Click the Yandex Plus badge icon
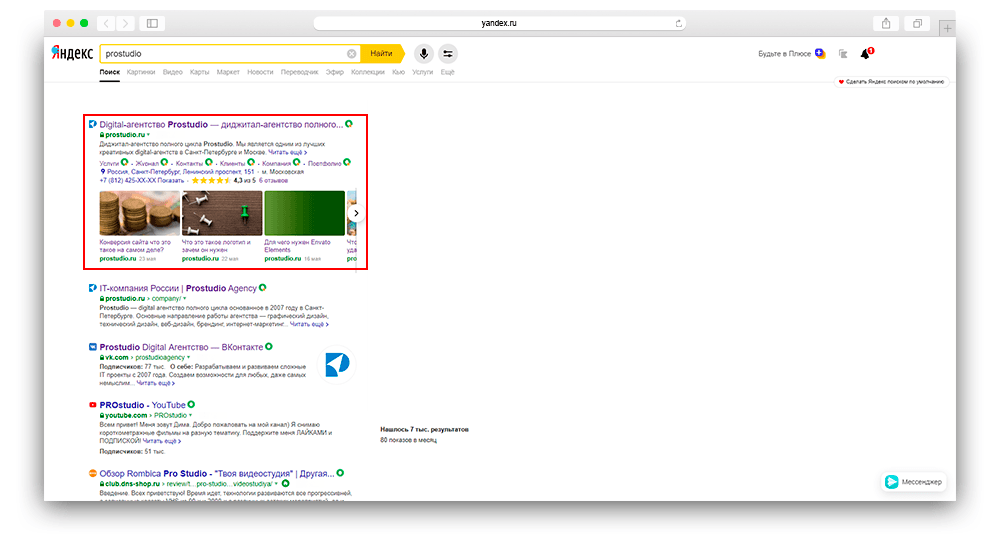This screenshot has height=550, width=1000. coord(820,54)
